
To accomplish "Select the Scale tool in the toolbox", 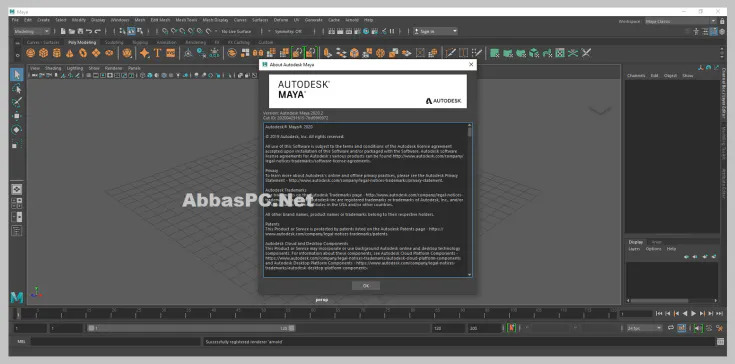I will 17,143.
